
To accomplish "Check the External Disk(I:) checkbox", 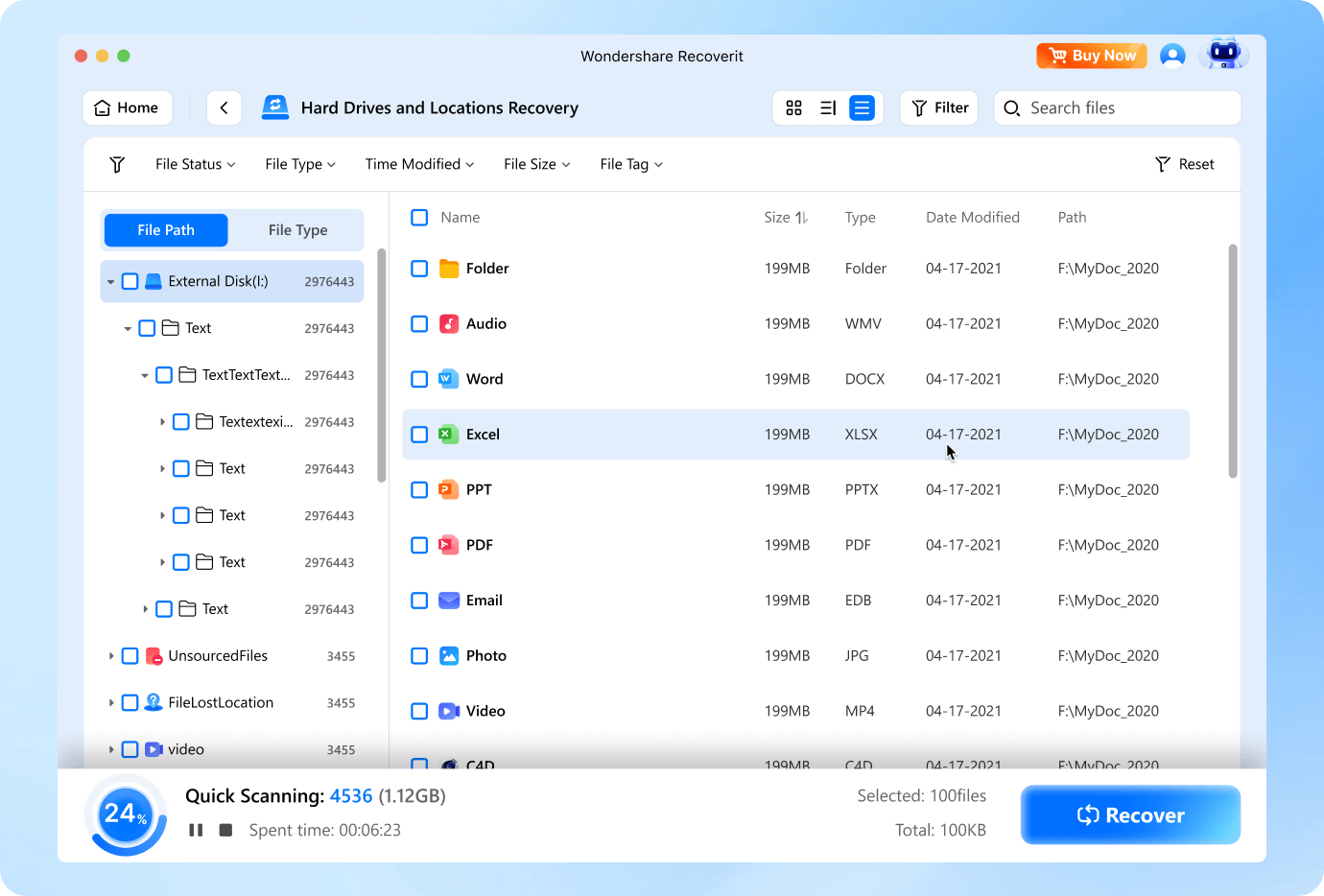I will [130, 281].
